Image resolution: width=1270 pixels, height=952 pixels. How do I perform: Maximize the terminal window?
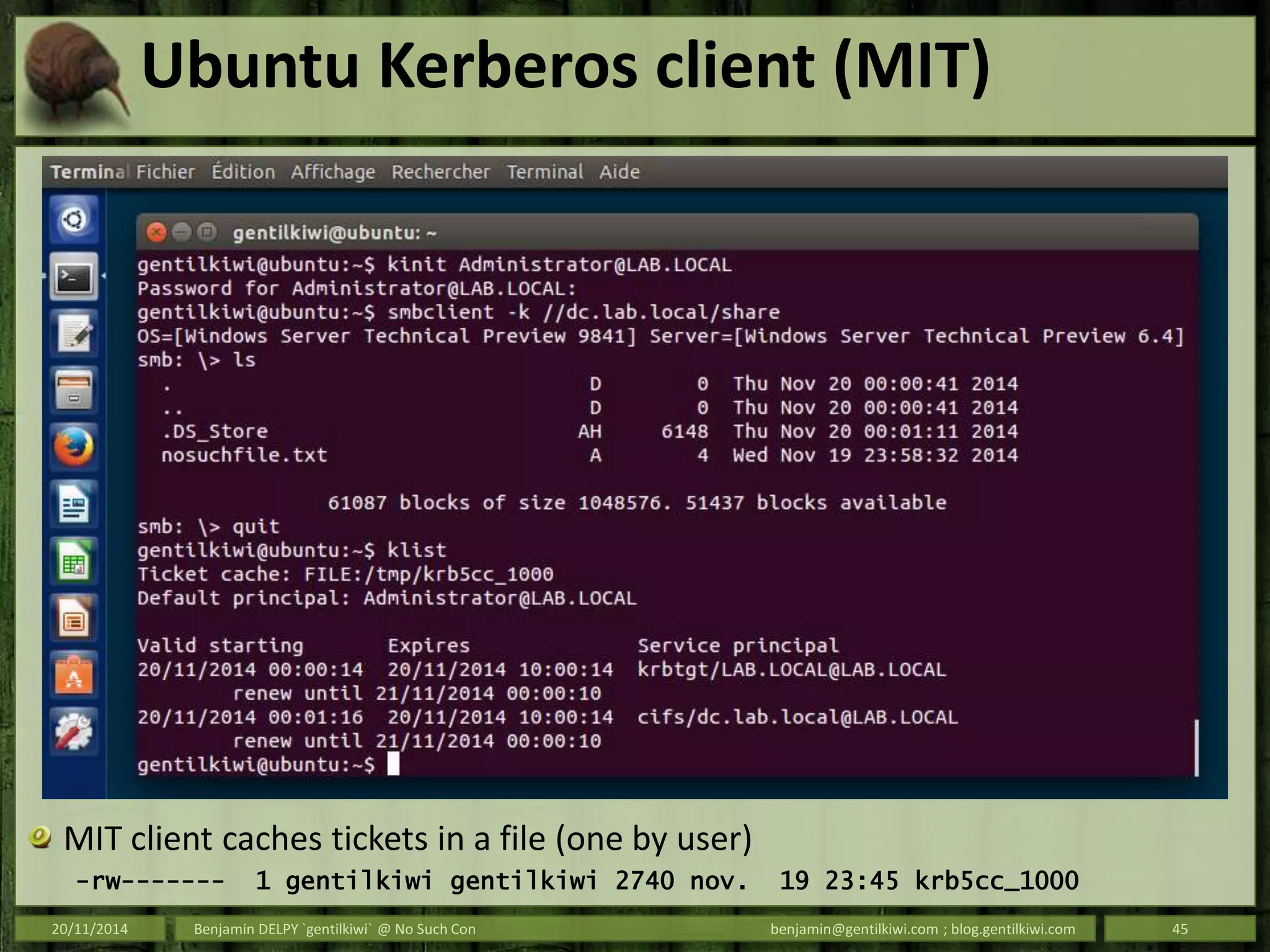[x=207, y=232]
